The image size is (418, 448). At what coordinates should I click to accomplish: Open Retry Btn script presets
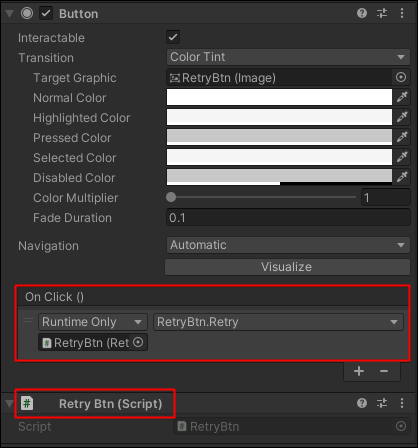(x=382, y=403)
